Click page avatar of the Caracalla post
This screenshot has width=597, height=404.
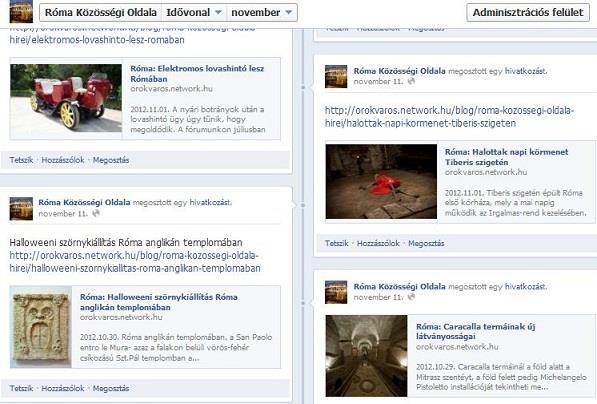point(336,292)
